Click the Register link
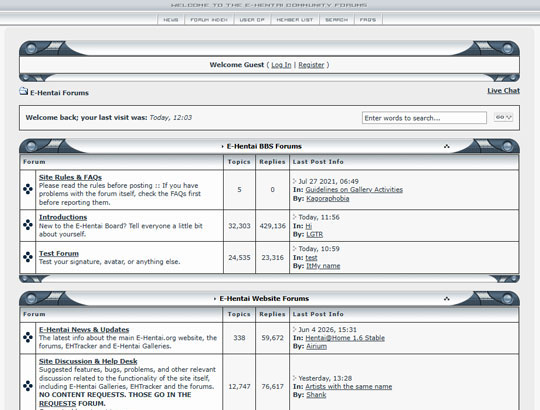 pos(311,65)
